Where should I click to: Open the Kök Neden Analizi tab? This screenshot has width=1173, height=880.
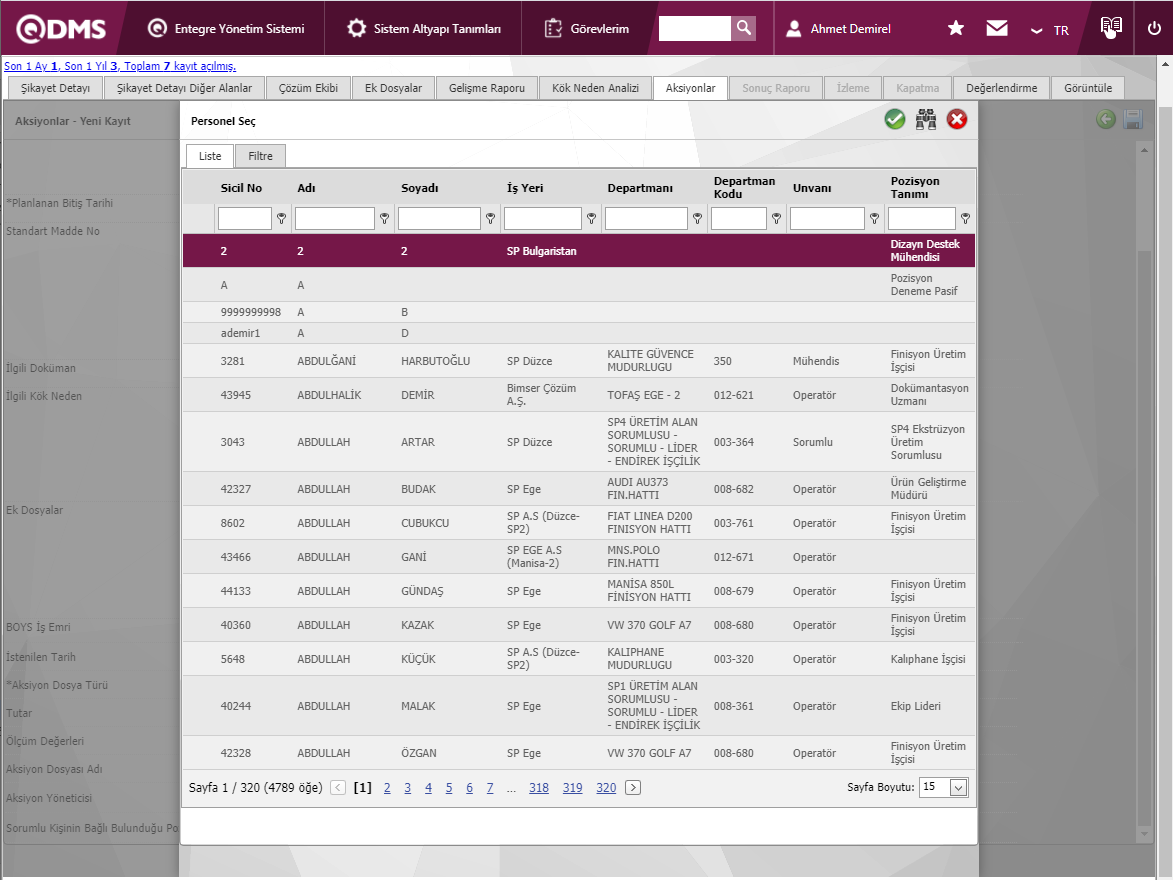click(x=595, y=88)
